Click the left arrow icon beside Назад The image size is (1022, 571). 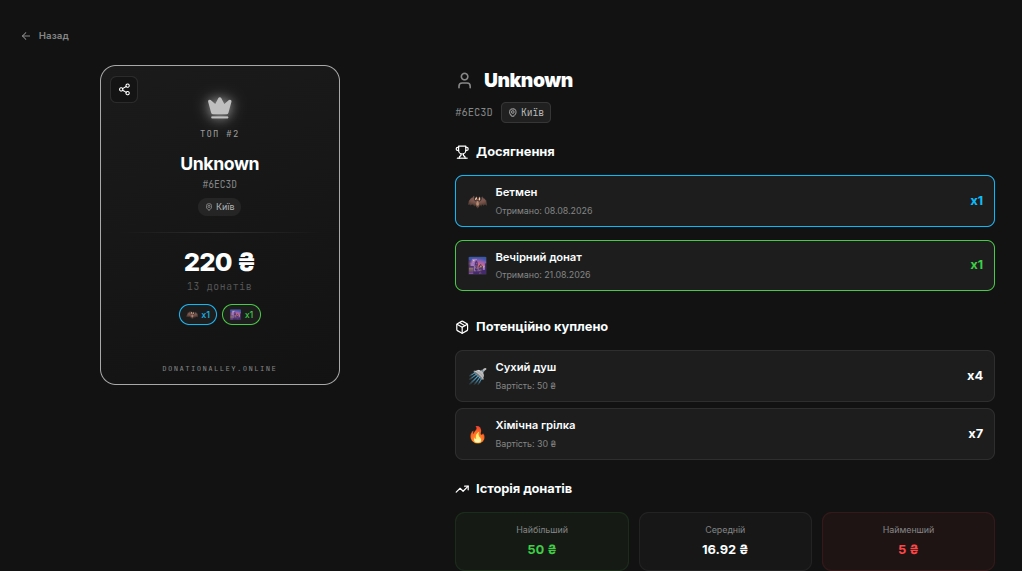click(x=26, y=36)
